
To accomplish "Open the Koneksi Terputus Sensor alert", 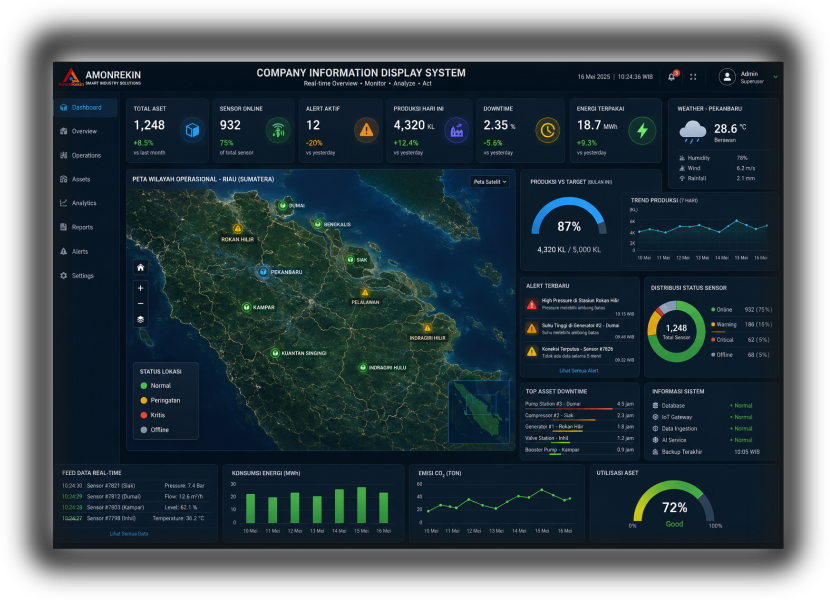I will pyautogui.click(x=580, y=353).
